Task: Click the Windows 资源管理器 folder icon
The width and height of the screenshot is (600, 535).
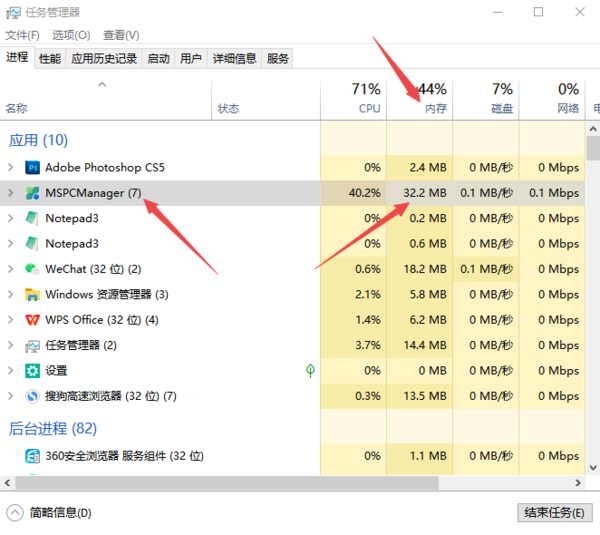Action: point(32,294)
